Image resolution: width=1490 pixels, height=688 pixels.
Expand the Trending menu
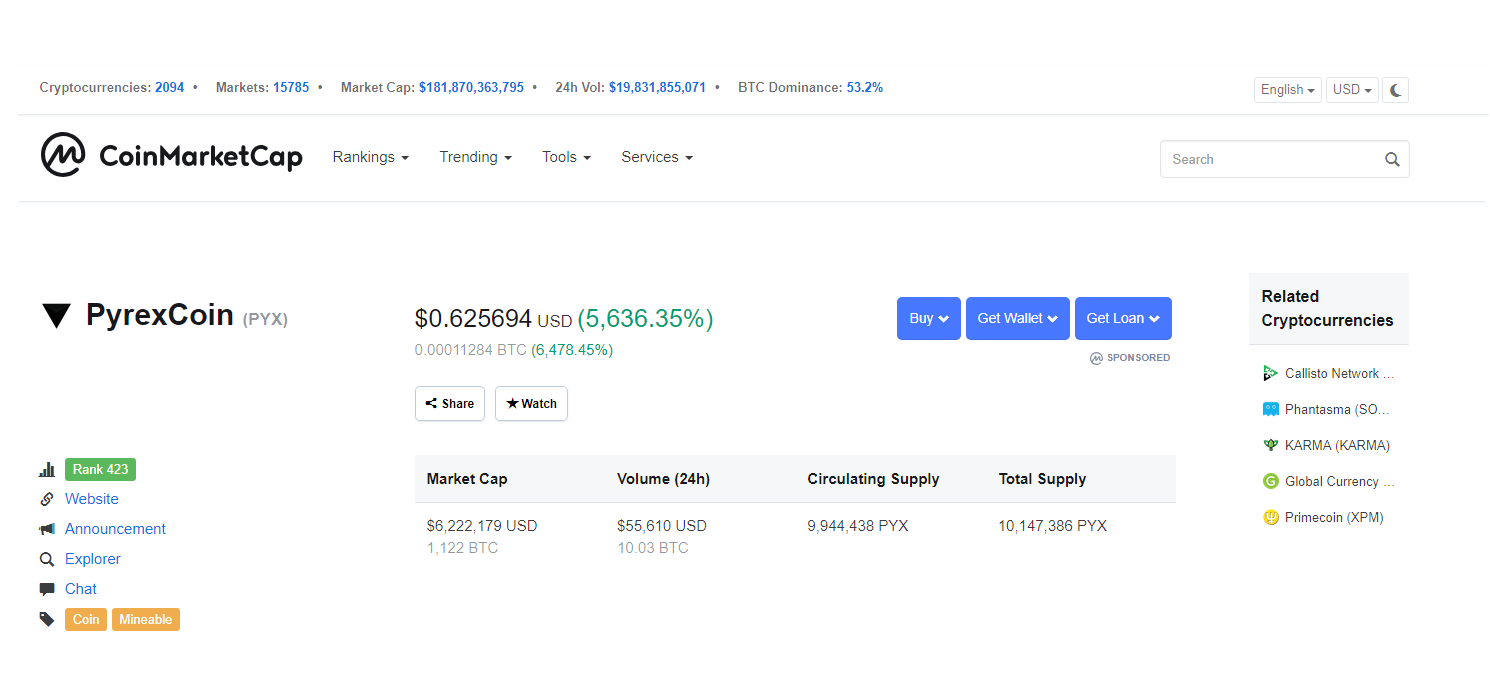[x=476, y=157]
